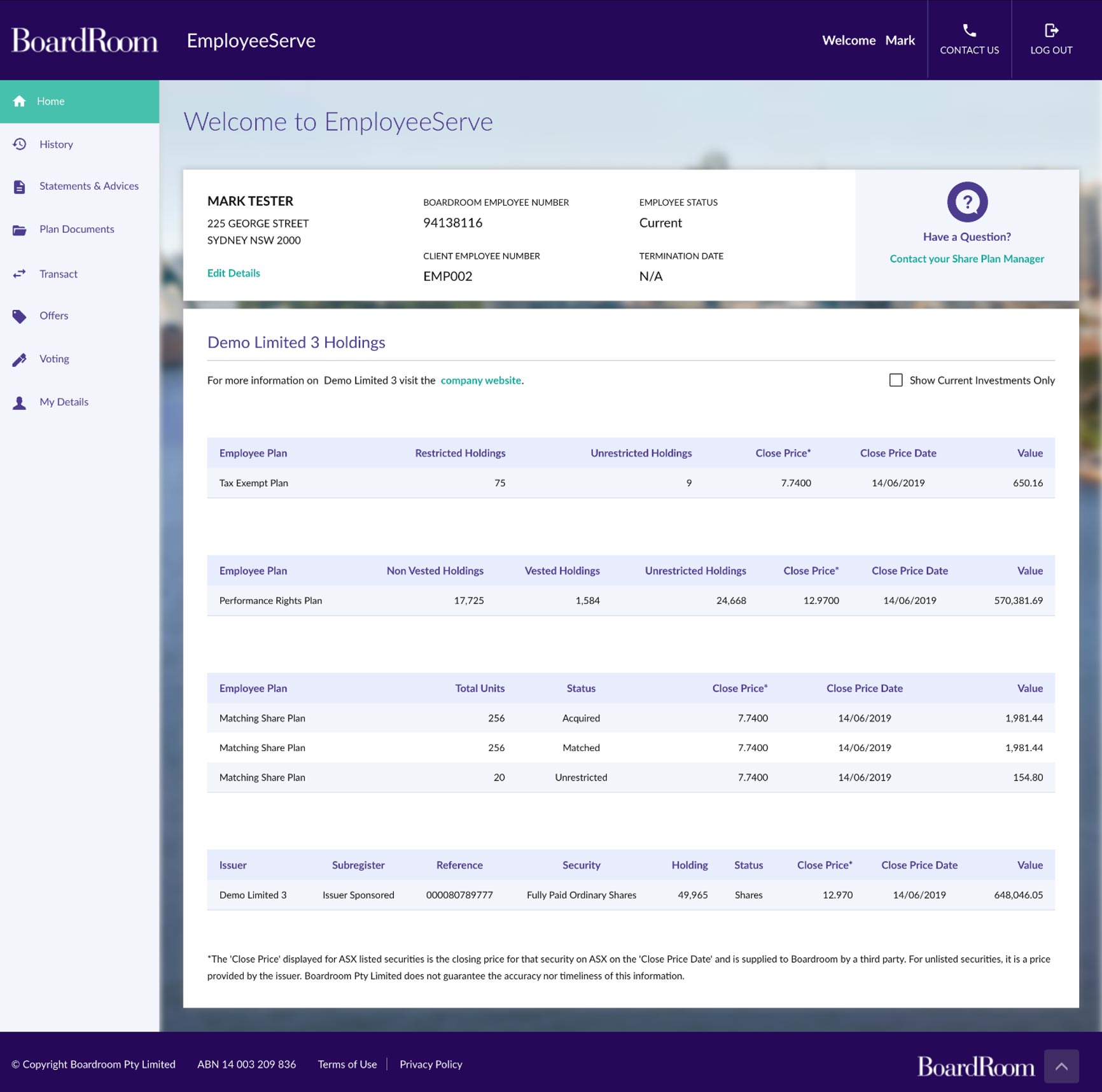Click the Log Out exit icon

coord(1051,31)
